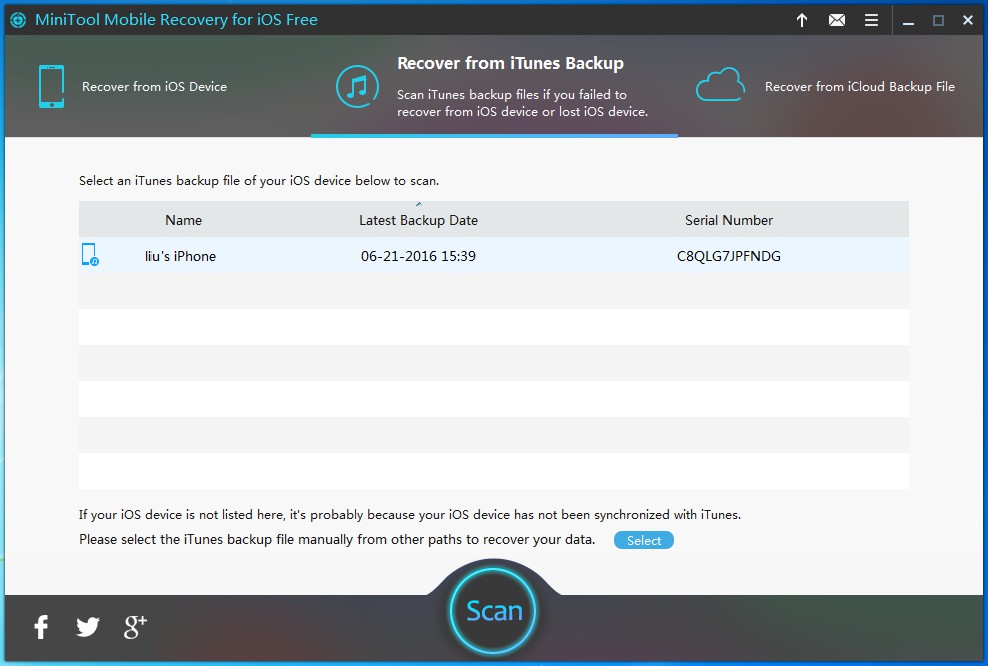Open the hamburger menu icon

pyautogui.click(x=871, y=20)
